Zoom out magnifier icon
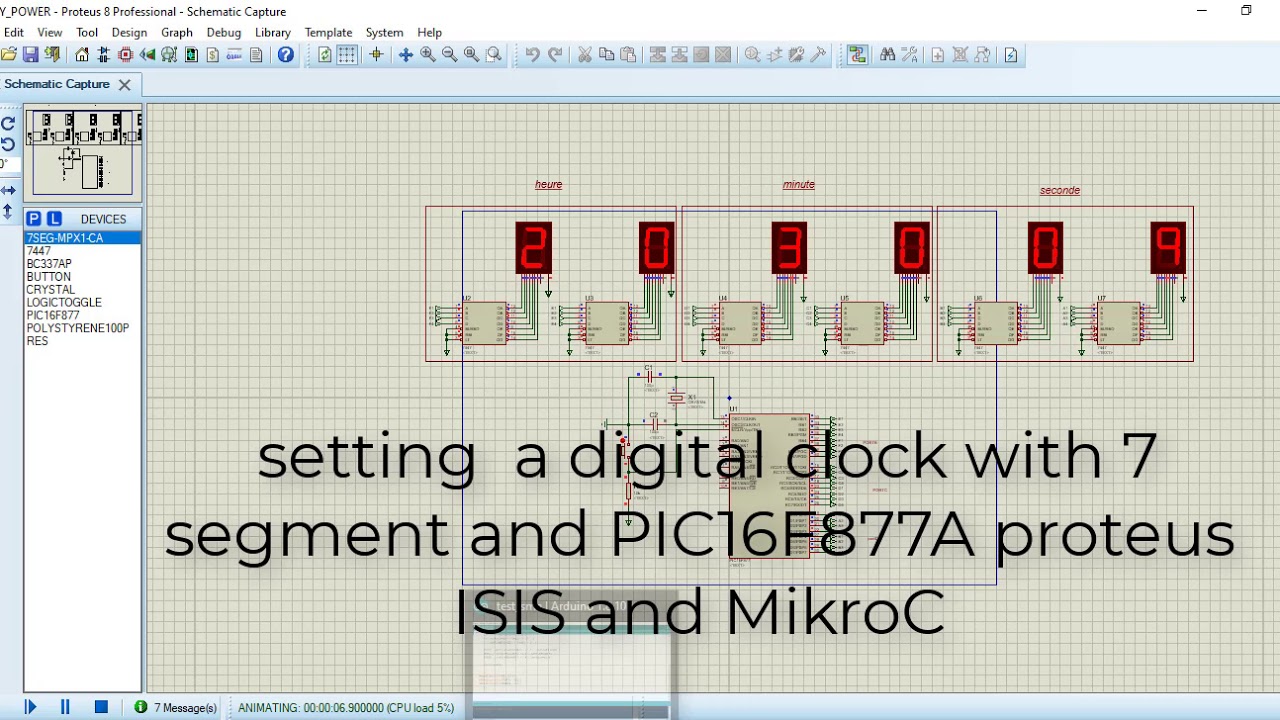 pos(450,55)
